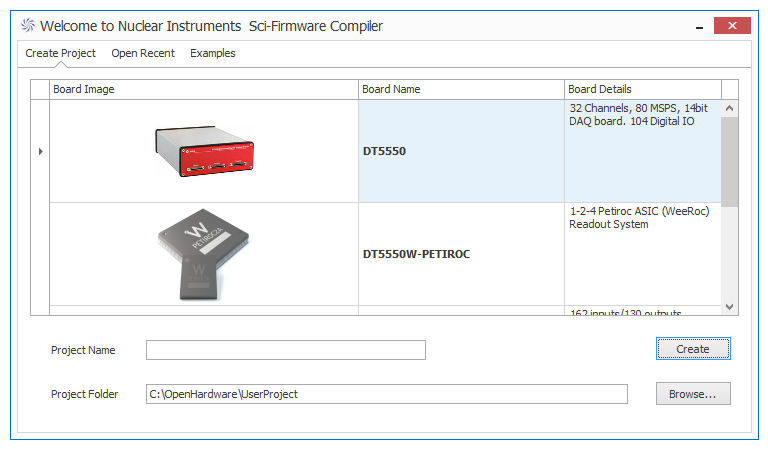Screen dimensions: 768x449
Task: Select the DT5550 board image thumbnail
Action: tap(204, 151)
